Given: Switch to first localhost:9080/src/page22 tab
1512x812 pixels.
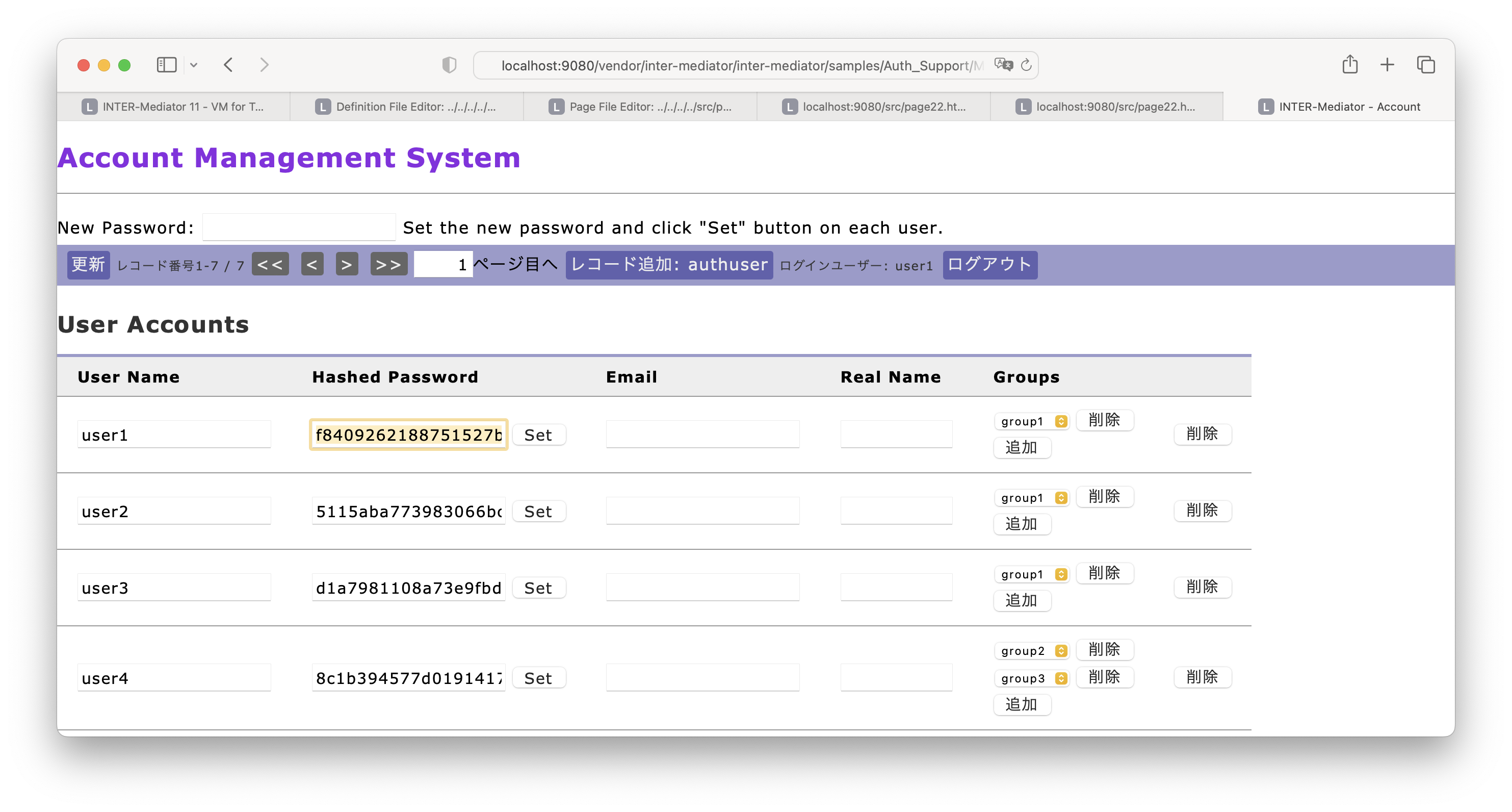Looking at the screenshot, I should [873, 106].
